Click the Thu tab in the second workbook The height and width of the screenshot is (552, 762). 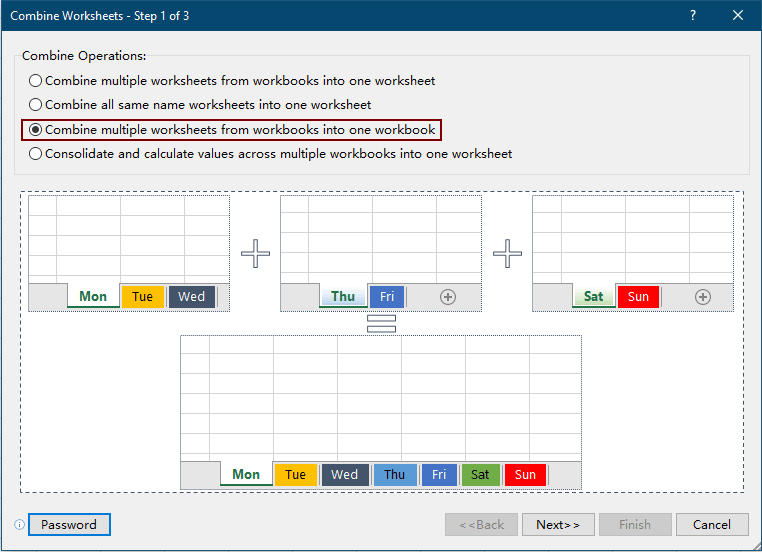[x=343, y=297]
